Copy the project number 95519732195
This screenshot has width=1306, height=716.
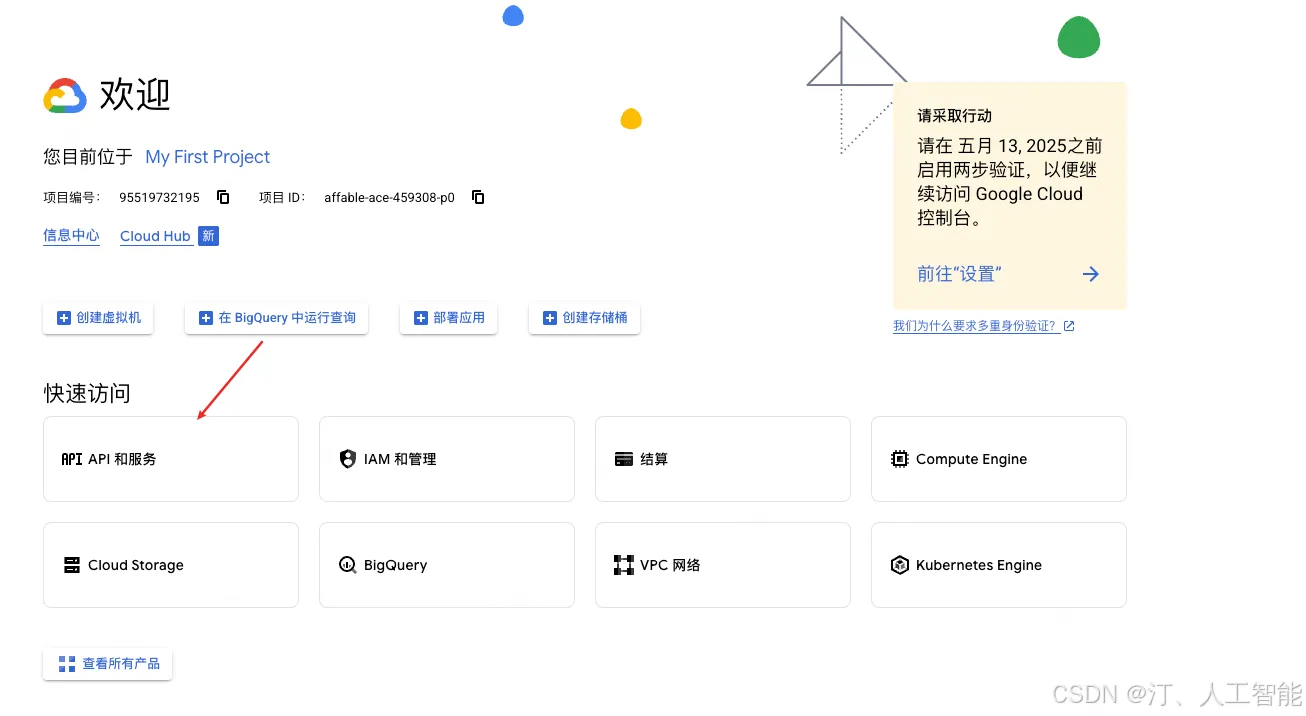(x=223, y=197)
